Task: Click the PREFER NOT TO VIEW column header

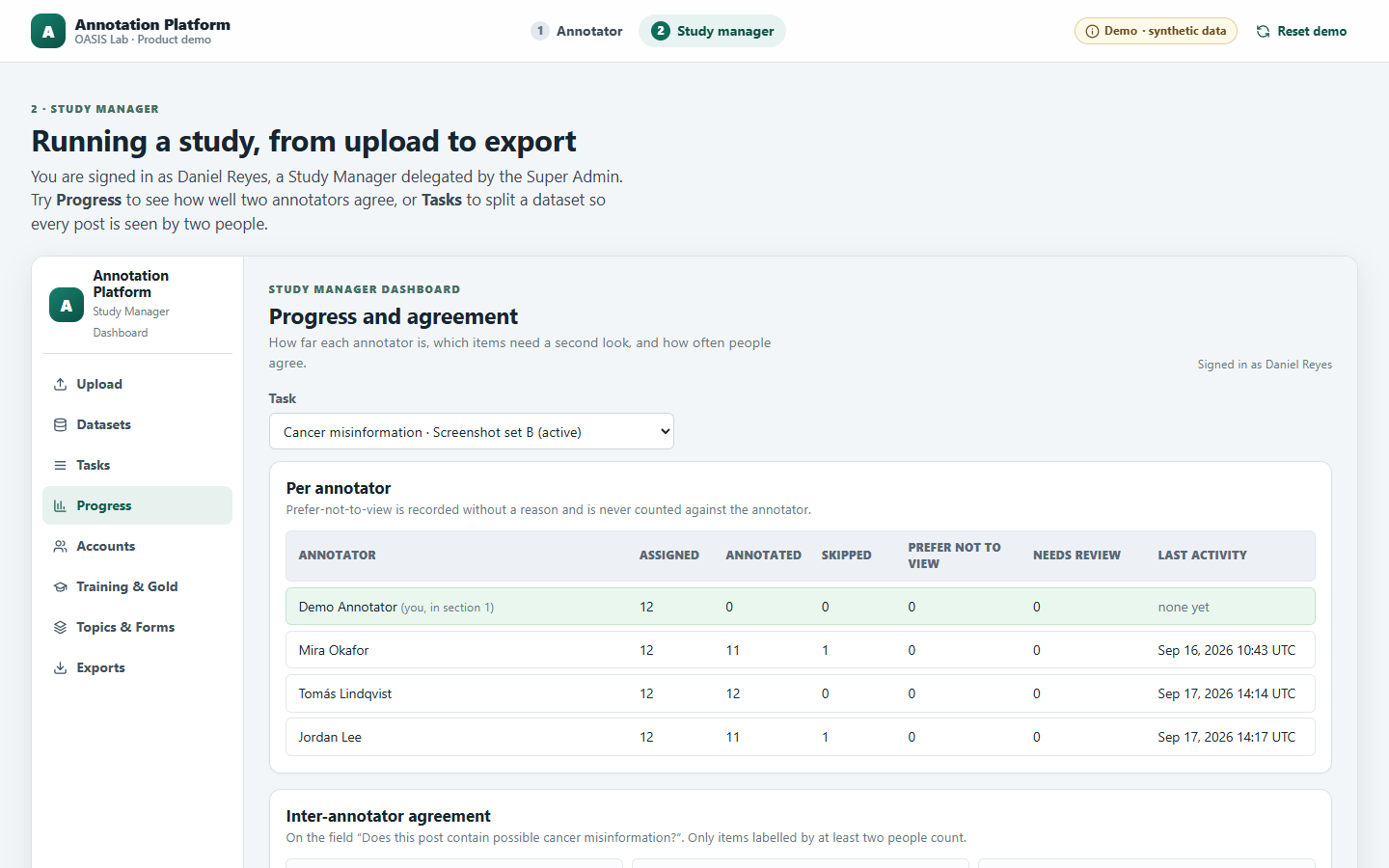Action: 954,556
